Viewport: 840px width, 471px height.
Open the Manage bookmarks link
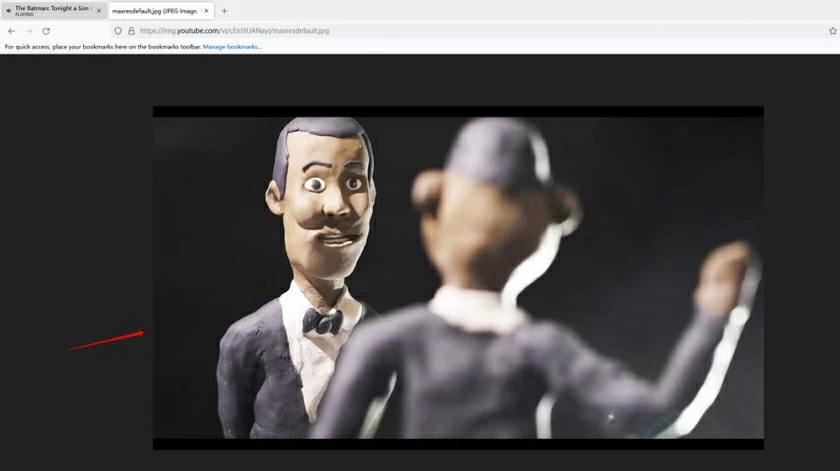232,47
